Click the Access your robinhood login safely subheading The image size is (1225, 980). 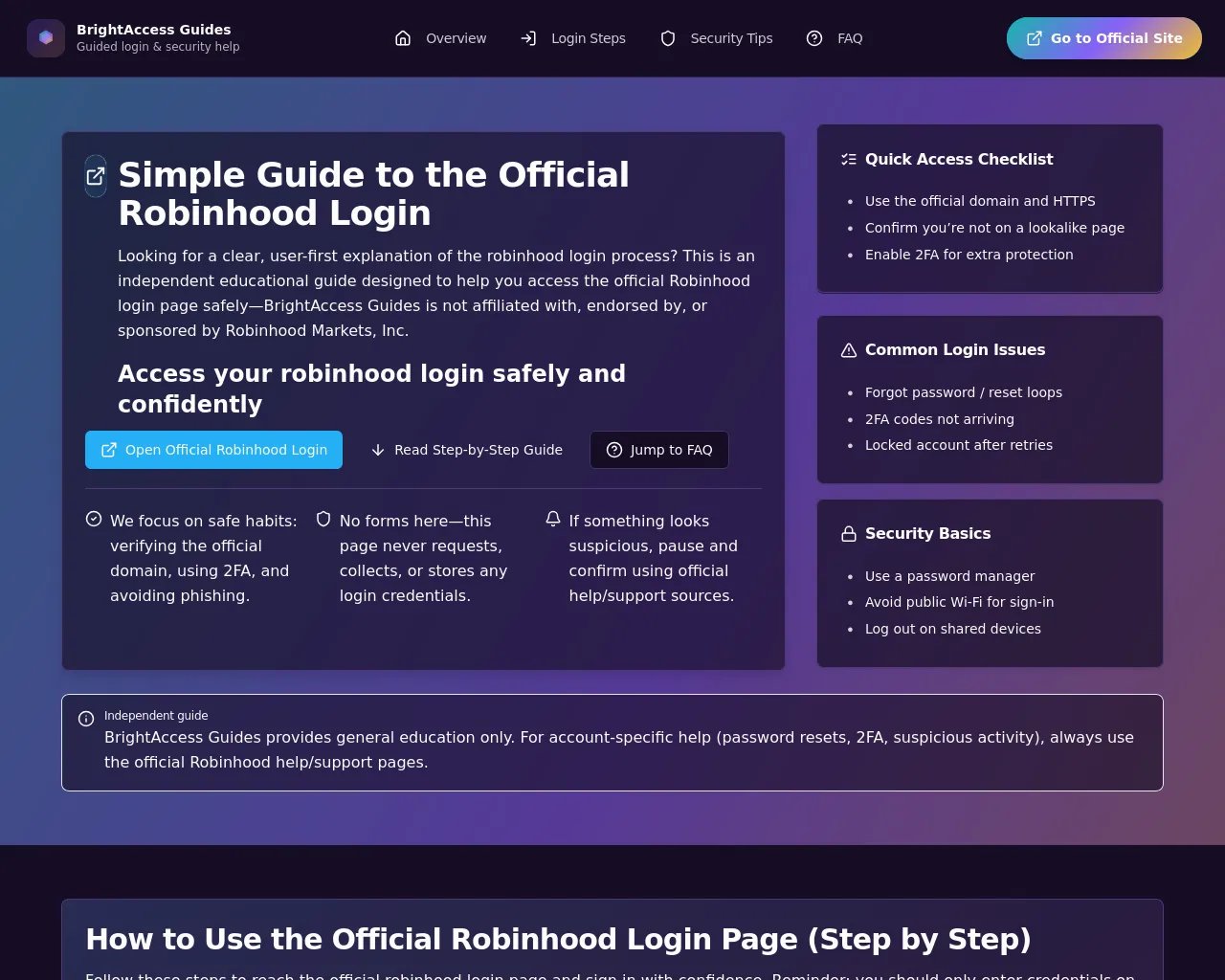point(371,389)
